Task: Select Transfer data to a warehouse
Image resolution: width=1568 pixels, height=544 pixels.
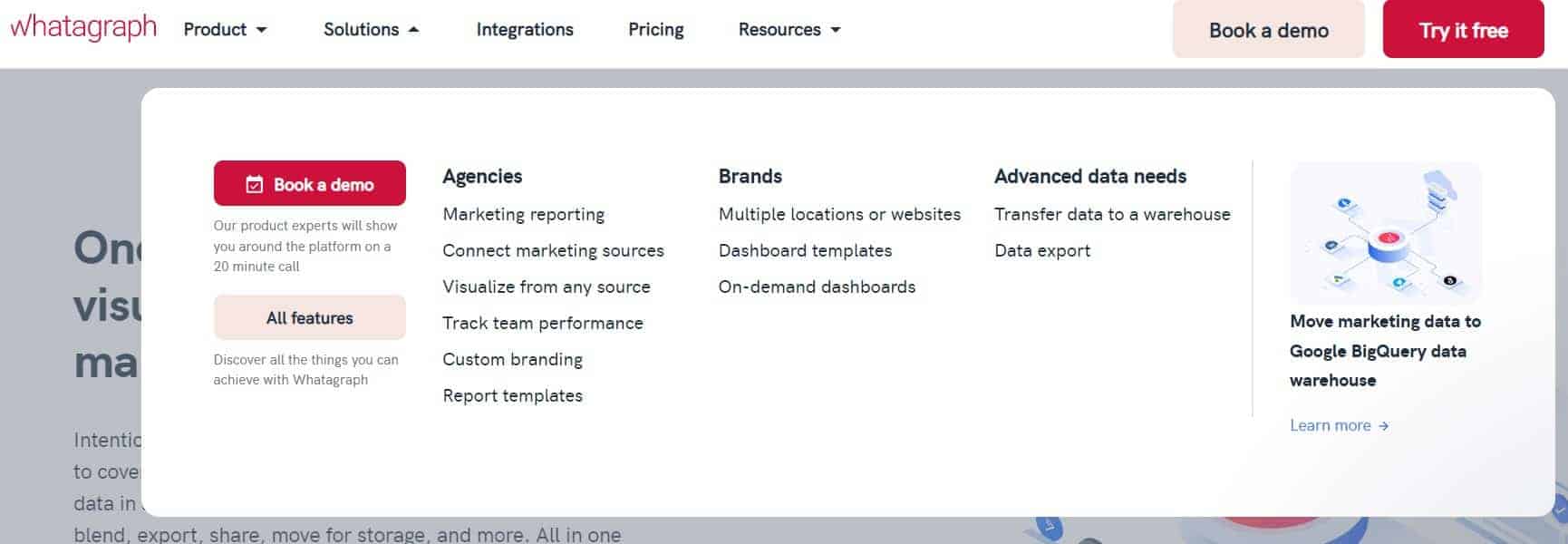Action: click(1112, 214)
